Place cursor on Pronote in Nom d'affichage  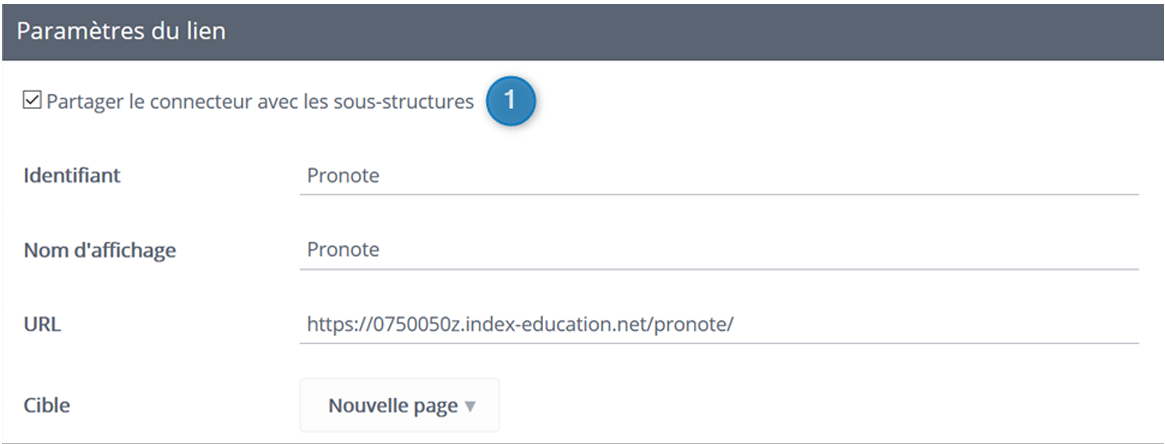click(343, 250)
